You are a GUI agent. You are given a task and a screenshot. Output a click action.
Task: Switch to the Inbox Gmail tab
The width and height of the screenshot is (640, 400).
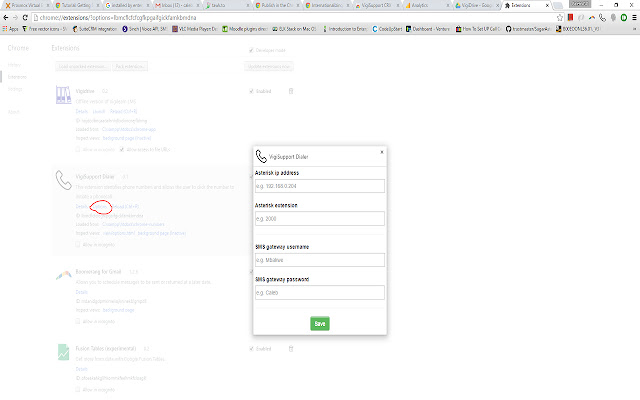(x=176, y=5)
